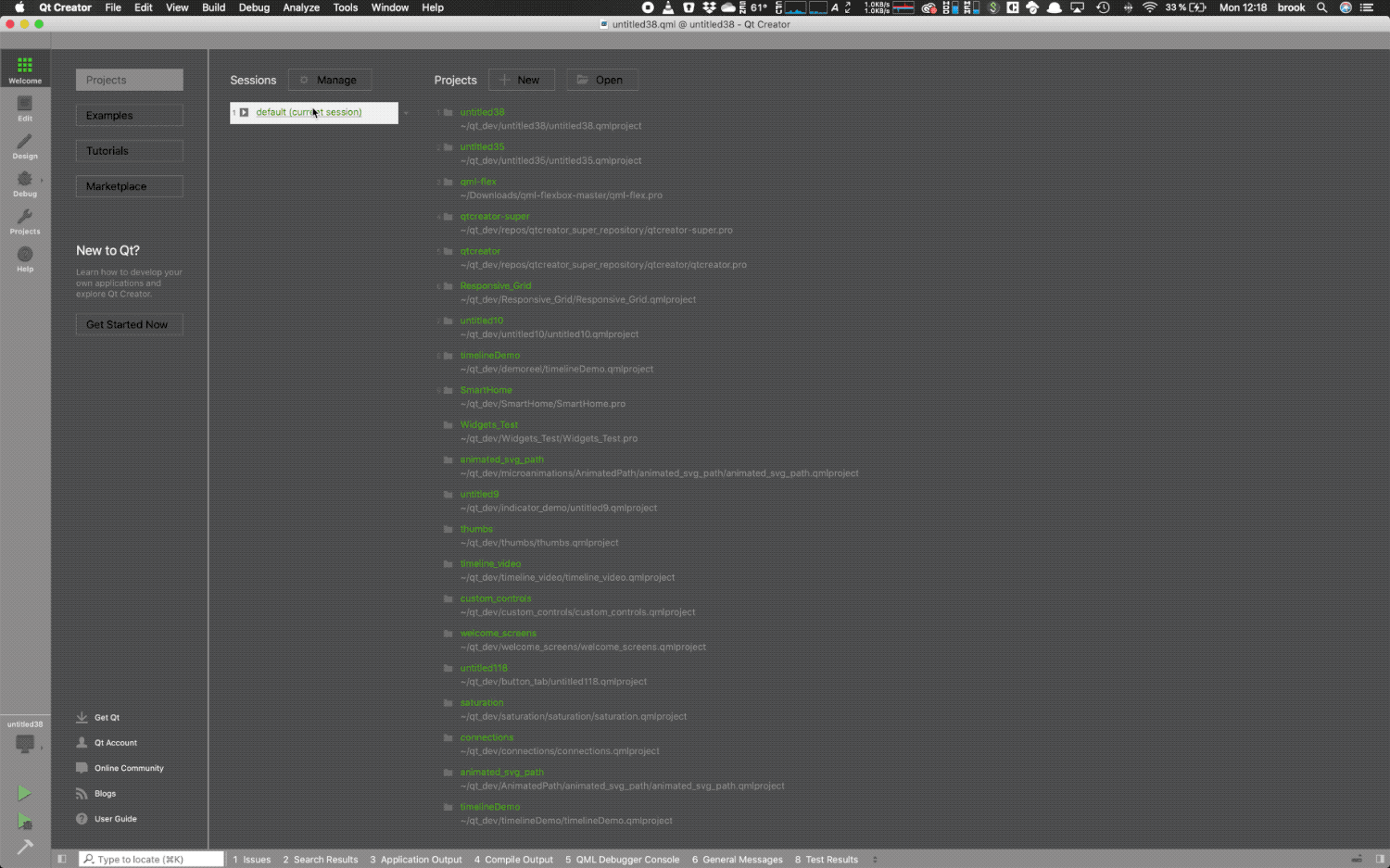Open recent project connections

[x=486, y=737]
